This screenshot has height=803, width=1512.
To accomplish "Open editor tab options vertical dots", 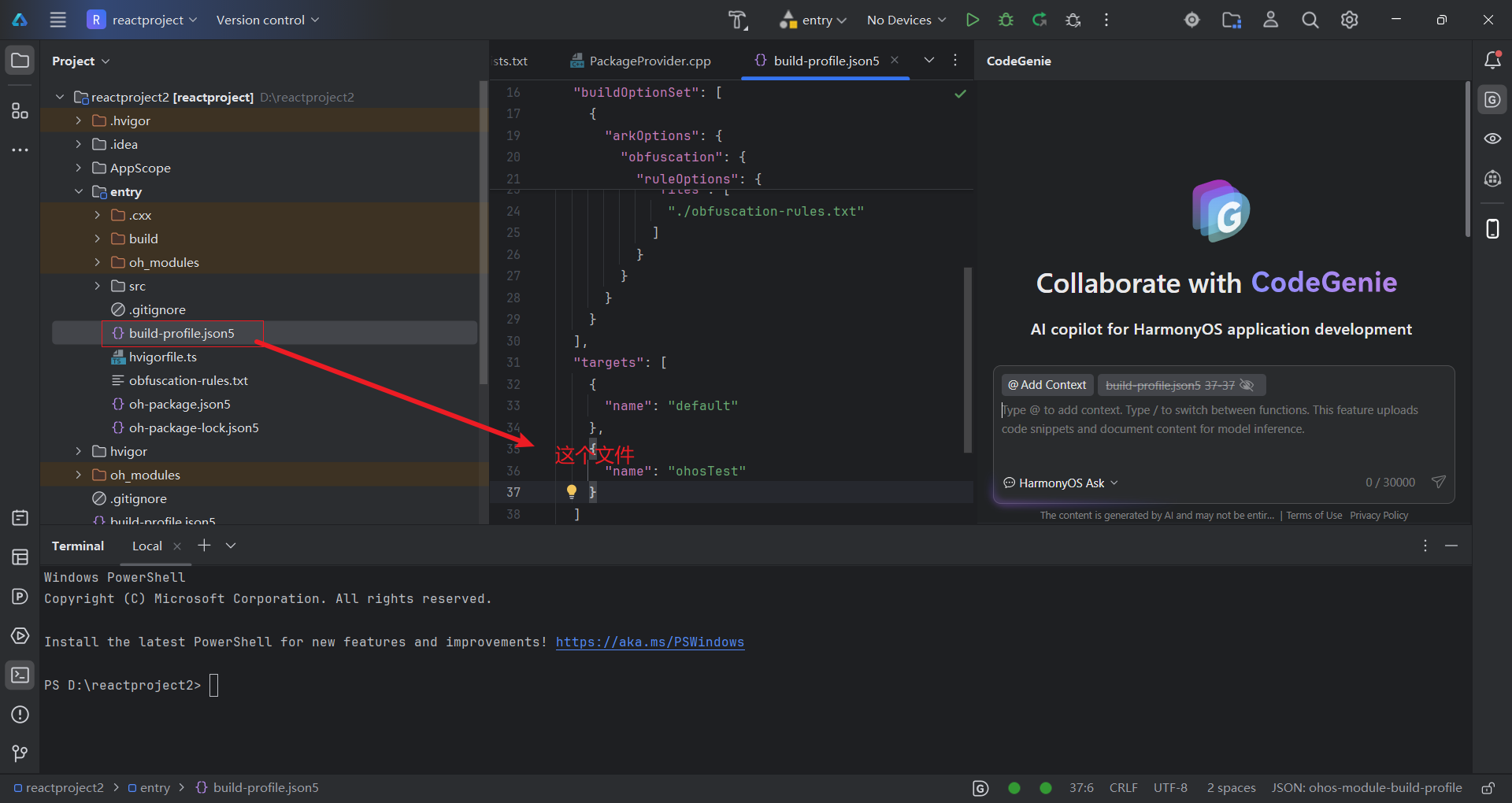I will pos(955,60).
